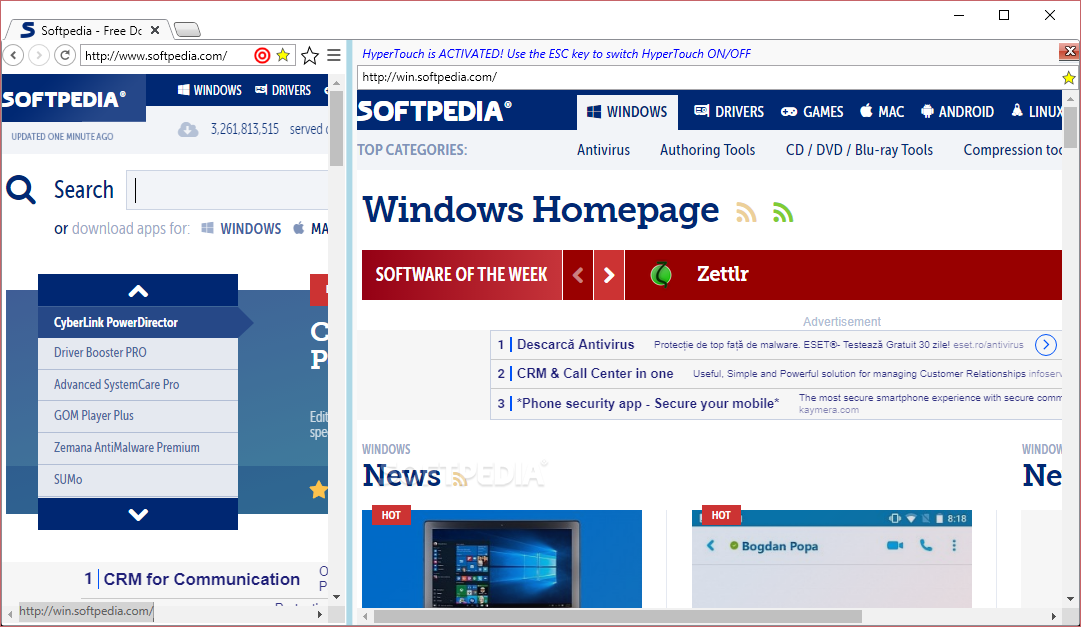
Task: Click RSS icon next to News heading
Action: tap(459, 478)
